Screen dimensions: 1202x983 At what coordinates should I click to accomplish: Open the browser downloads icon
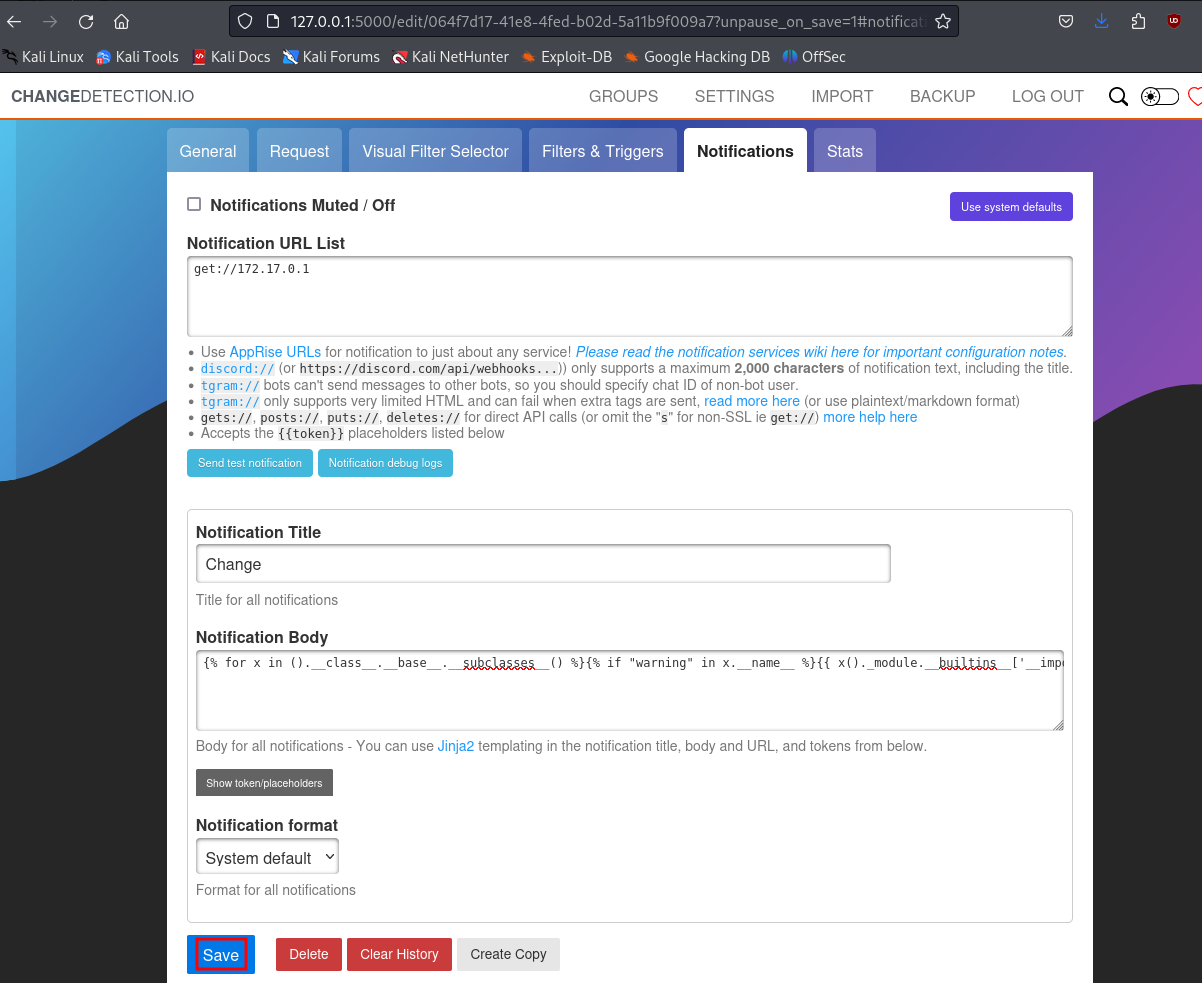(1101, 21)
